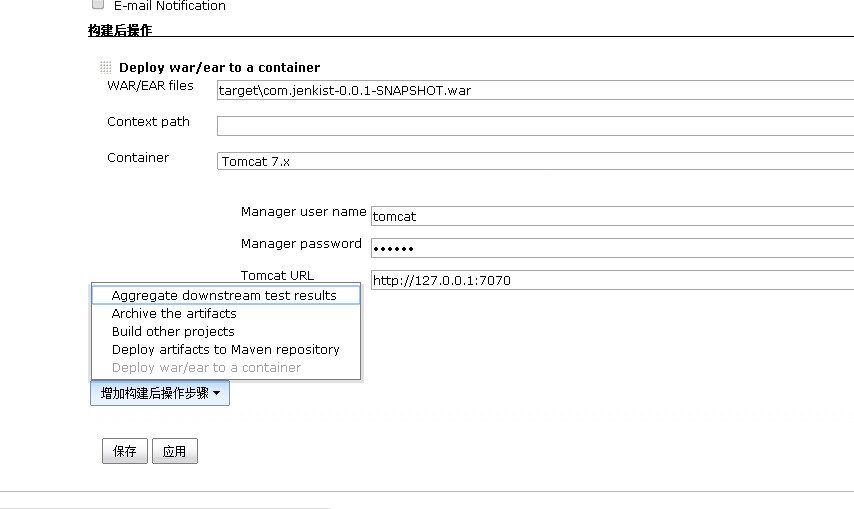This screenshot has height=509, width=854.
Task: Click the 'Context path' label
Action: [148, 121]
